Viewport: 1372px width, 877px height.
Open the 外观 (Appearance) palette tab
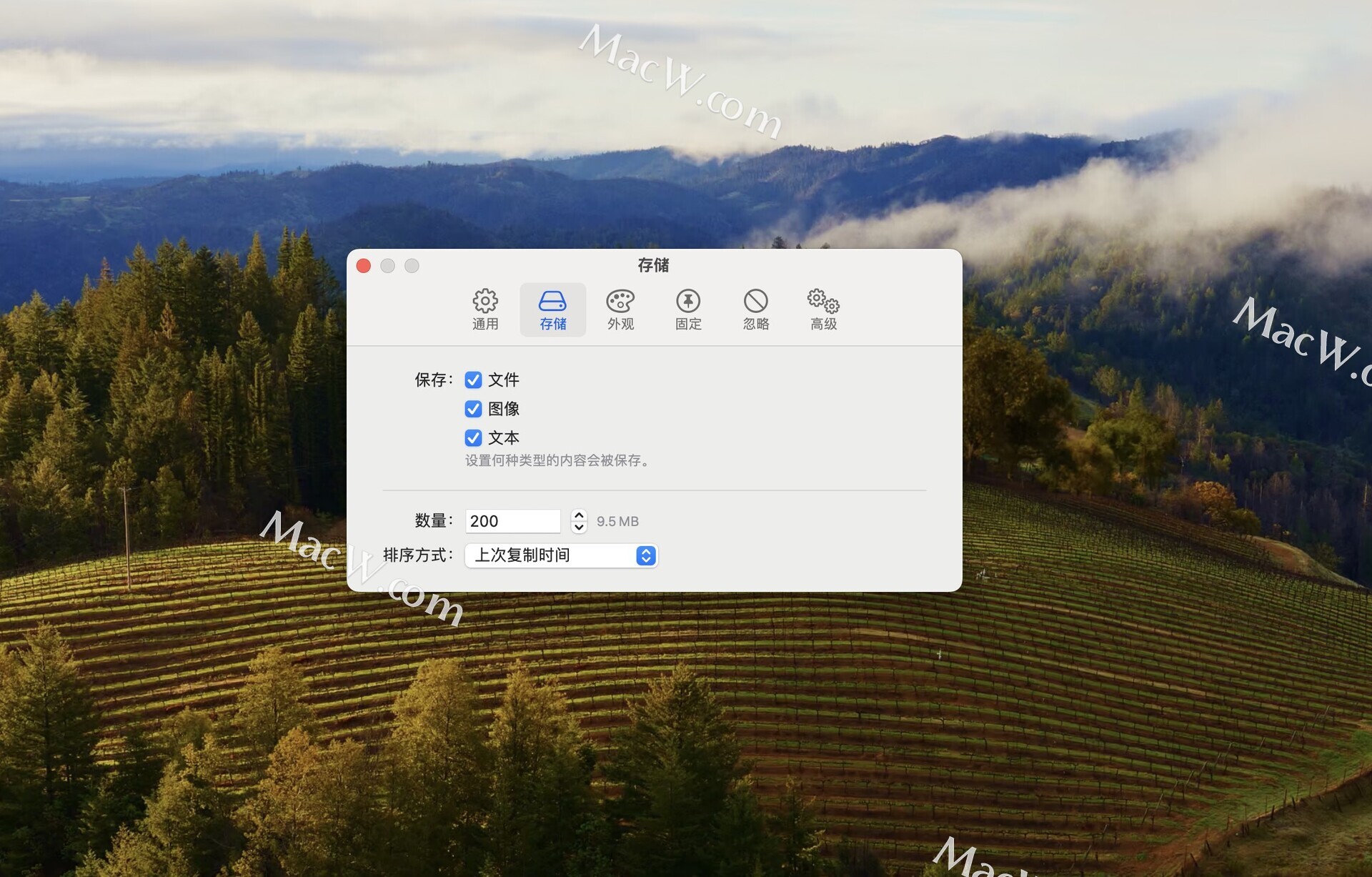(x=620, y=309)
